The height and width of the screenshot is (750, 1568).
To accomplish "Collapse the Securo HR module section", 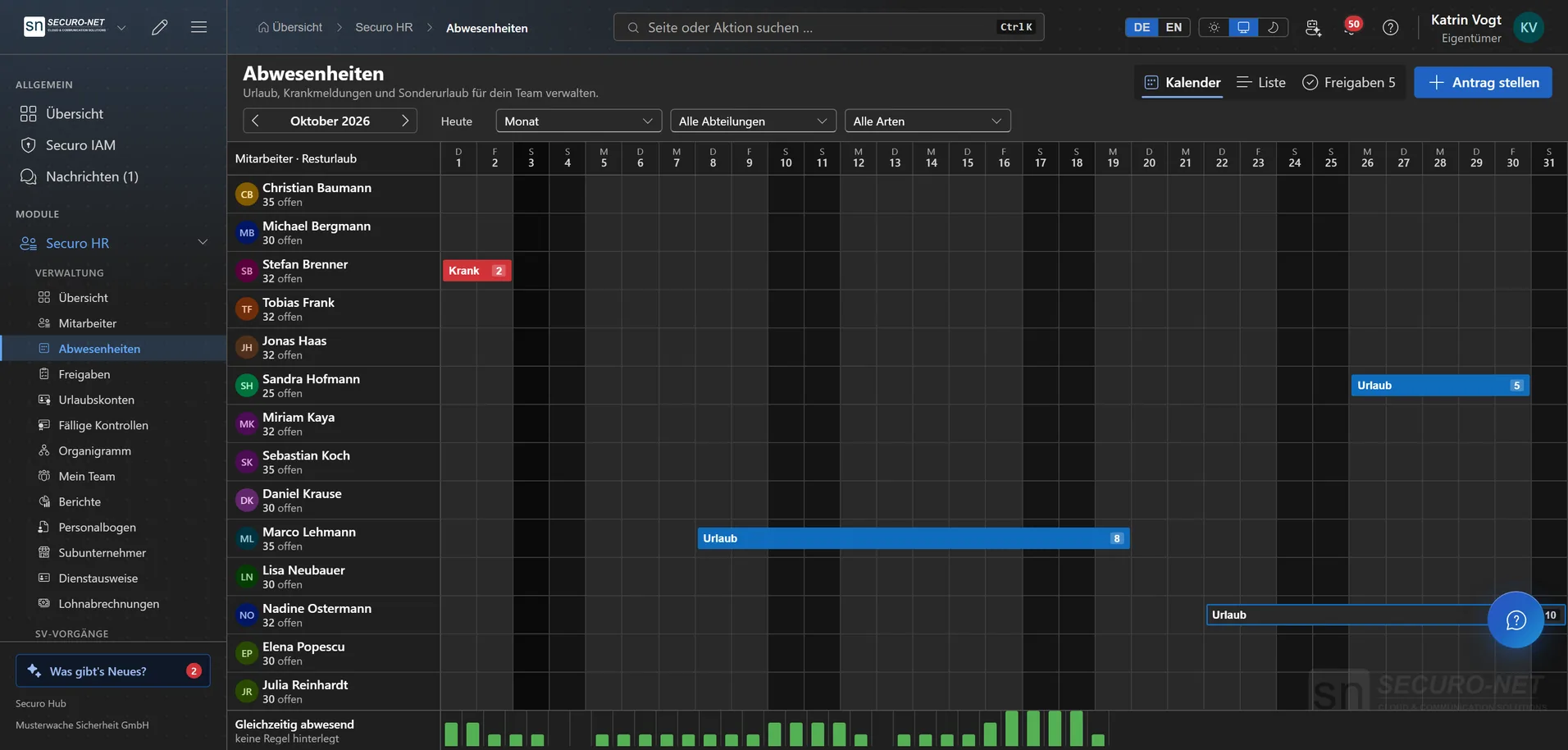I will 203,243.
